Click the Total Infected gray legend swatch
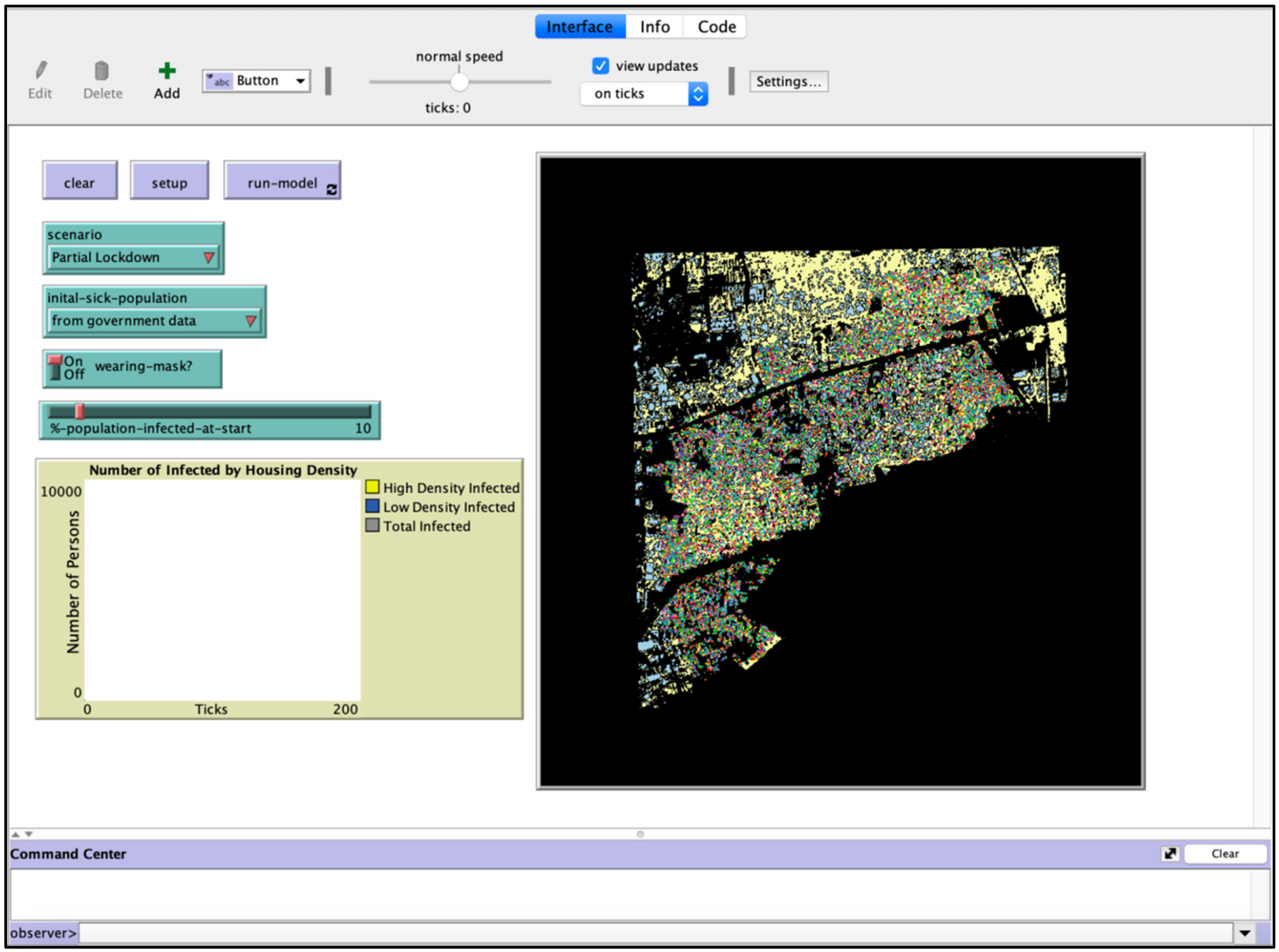Screen dimensions: 1279x952 click(372, 525)
